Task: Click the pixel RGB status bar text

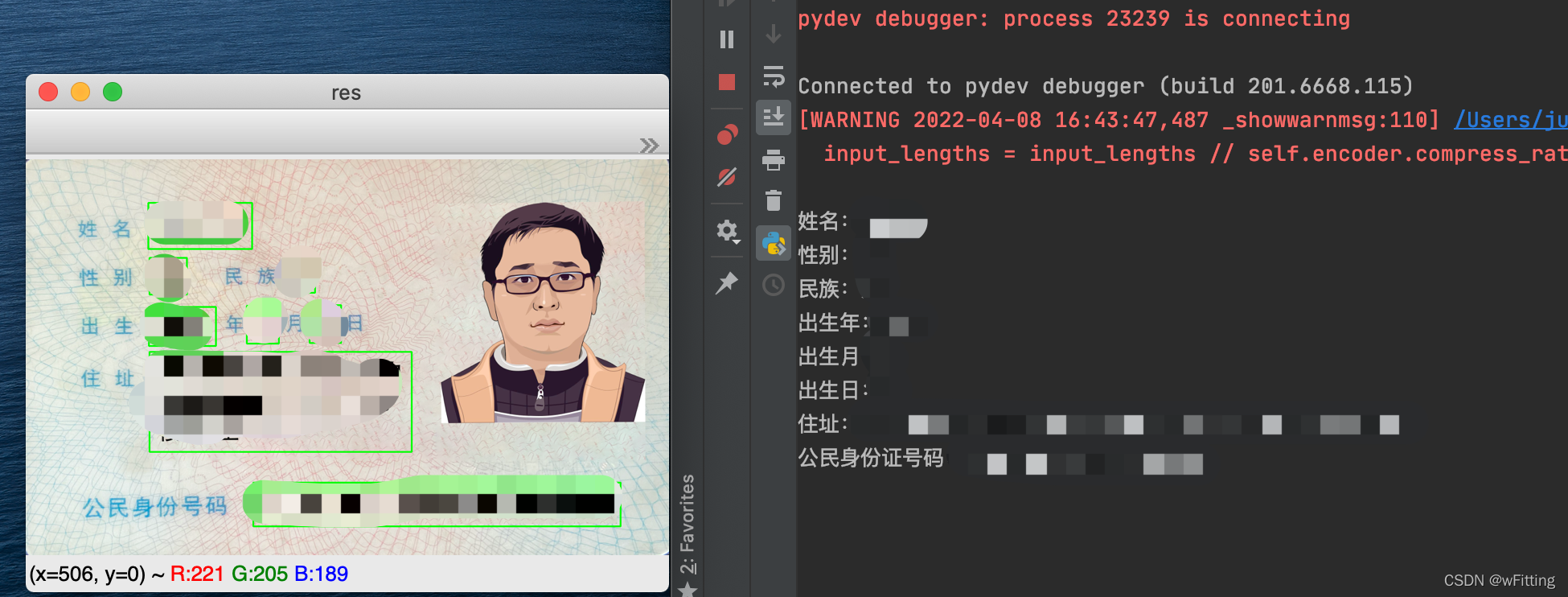Action: pos(189,574)
